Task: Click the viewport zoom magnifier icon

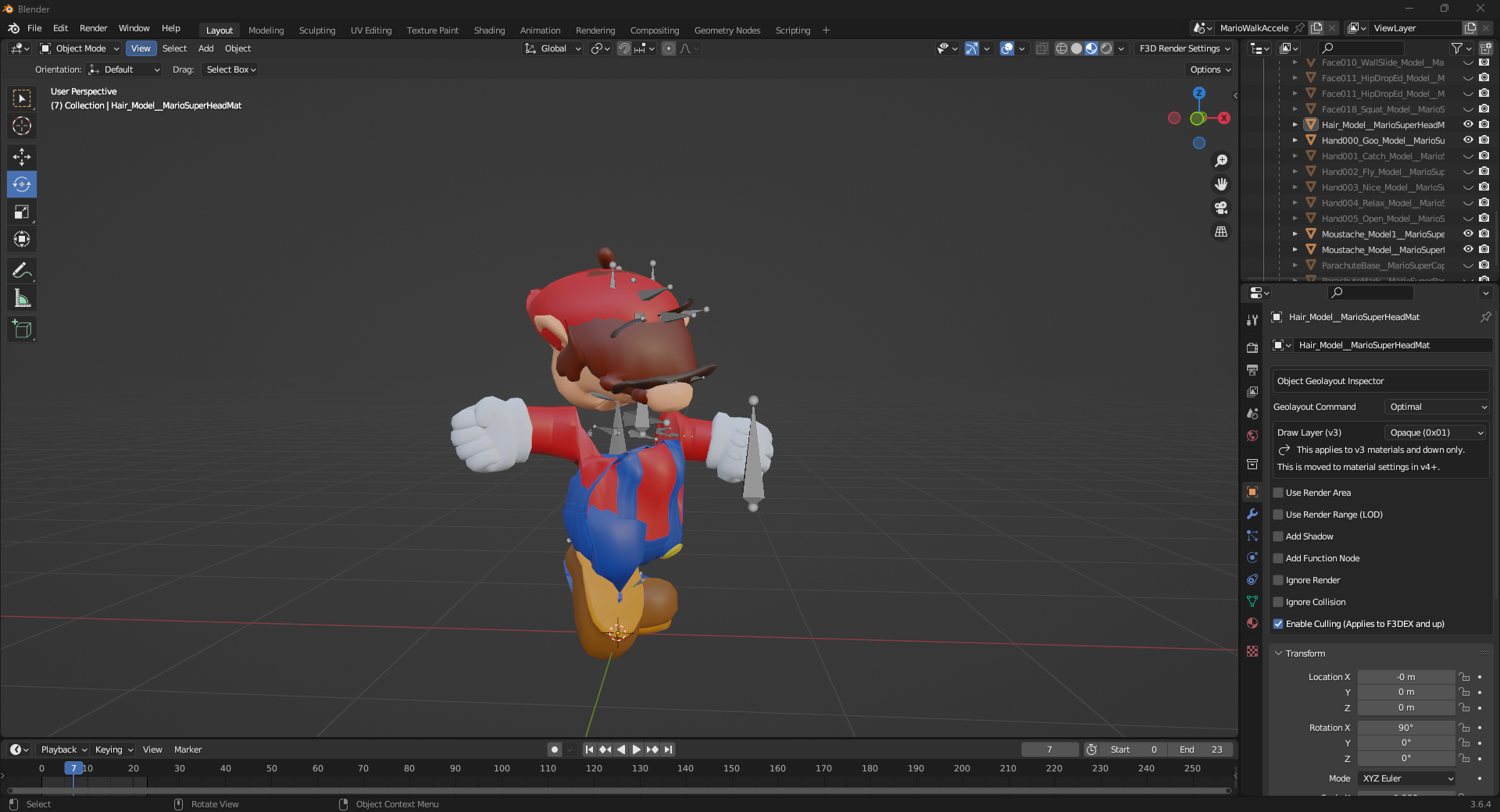Action: (x=1221, y=161)
